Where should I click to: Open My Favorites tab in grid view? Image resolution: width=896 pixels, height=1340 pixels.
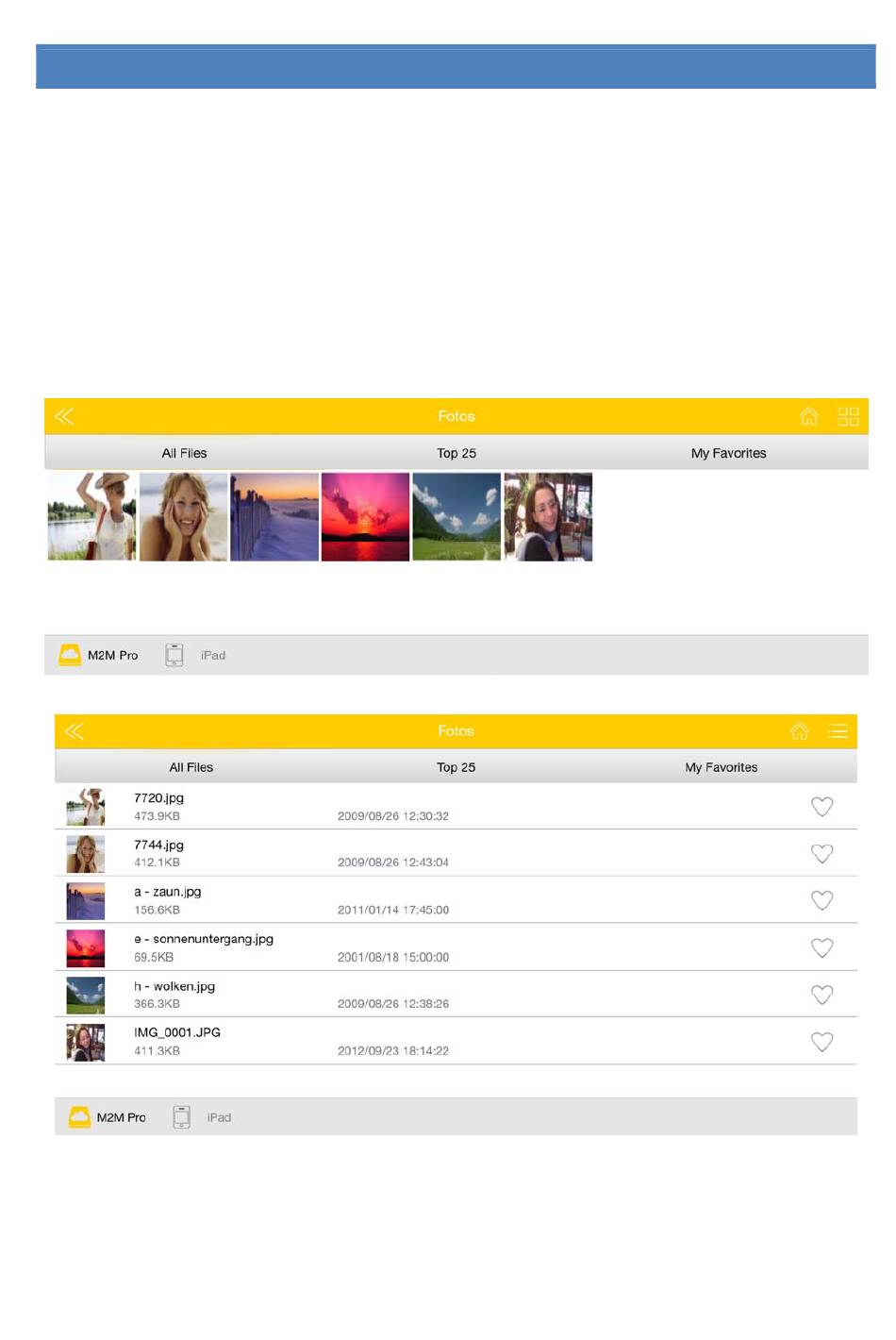pos(728,453)
